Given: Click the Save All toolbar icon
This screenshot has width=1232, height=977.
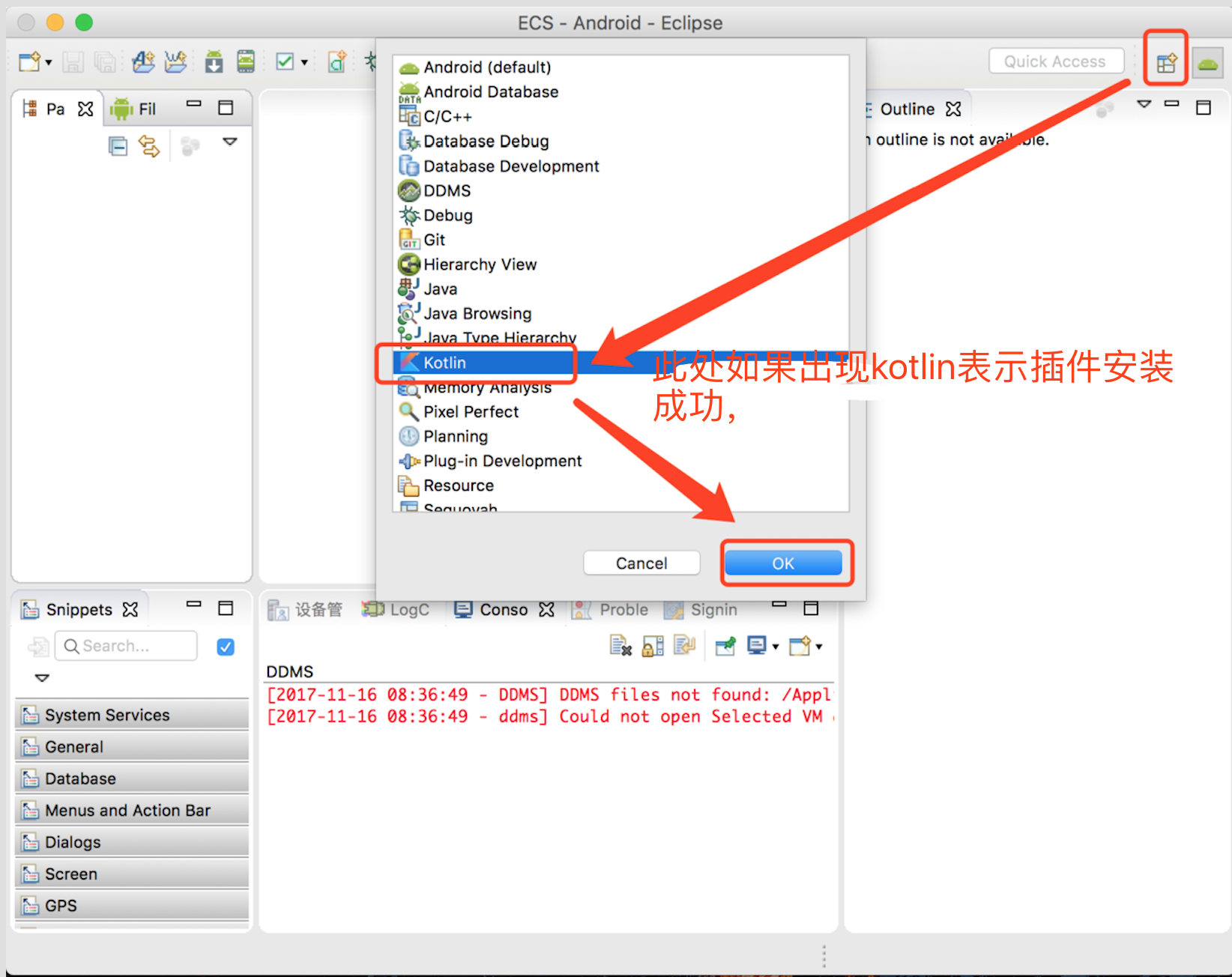Looking at the screenshot, I should [105, 62].
